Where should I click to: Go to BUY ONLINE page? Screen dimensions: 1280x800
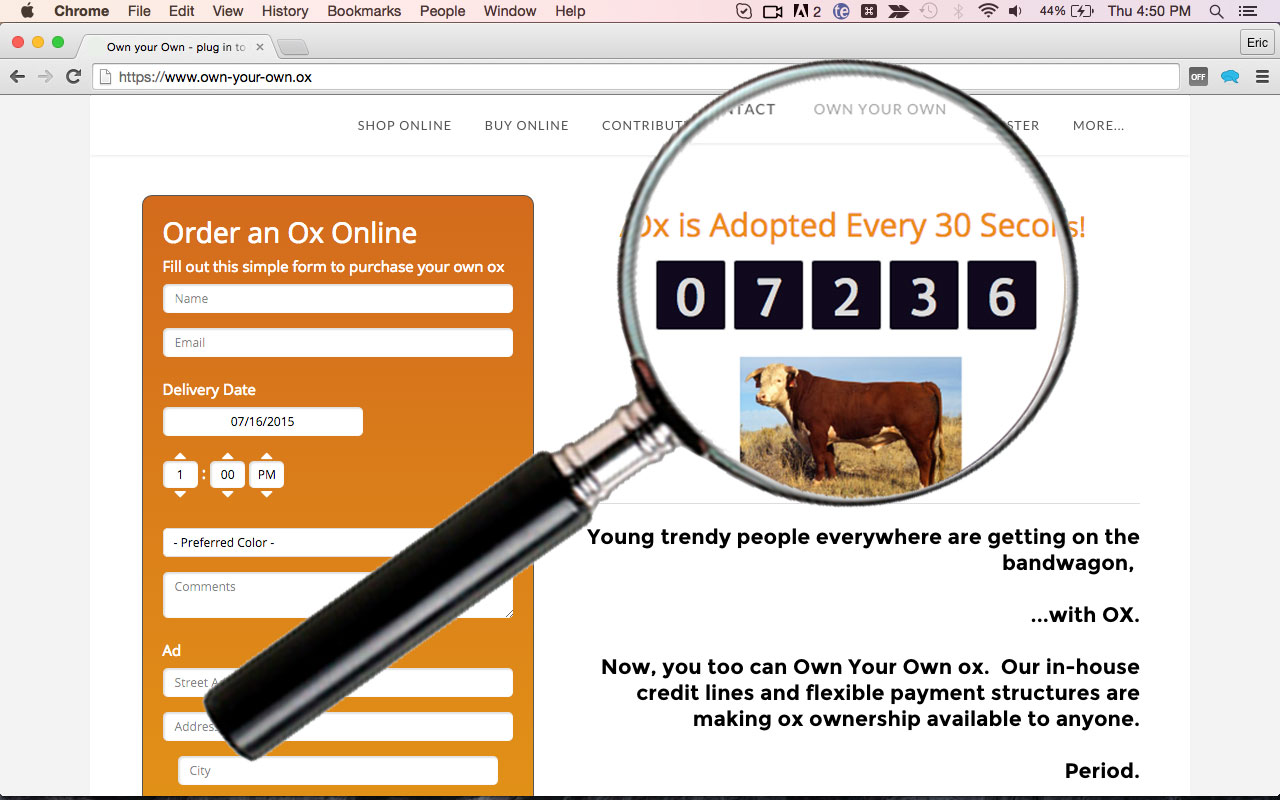tap(527, 125)
